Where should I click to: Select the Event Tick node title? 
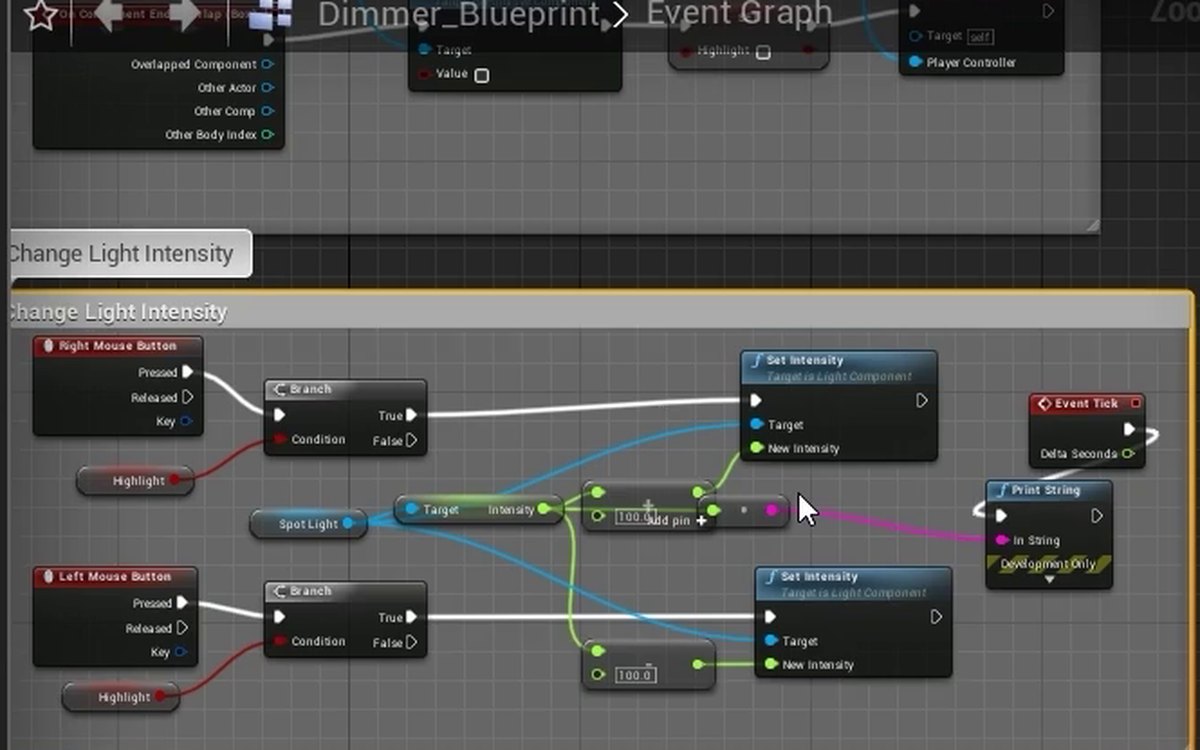[1086, 403]
